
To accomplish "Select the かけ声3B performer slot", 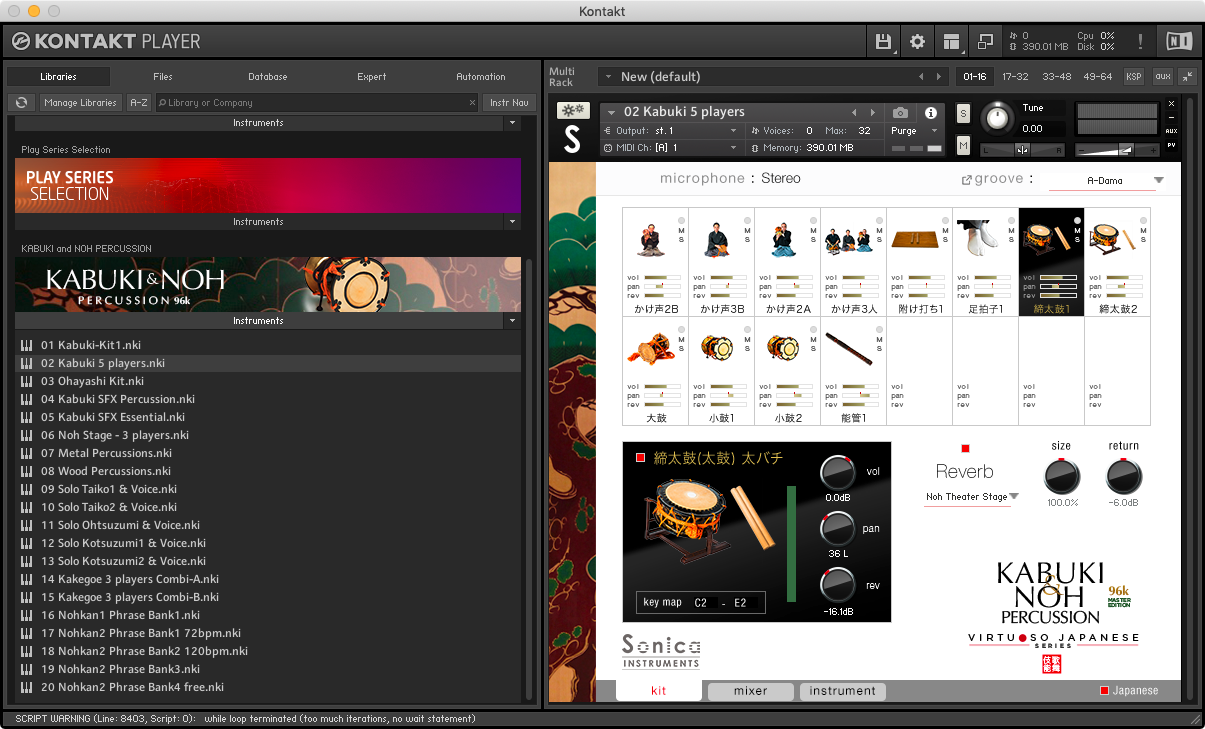I will [721, 262].
